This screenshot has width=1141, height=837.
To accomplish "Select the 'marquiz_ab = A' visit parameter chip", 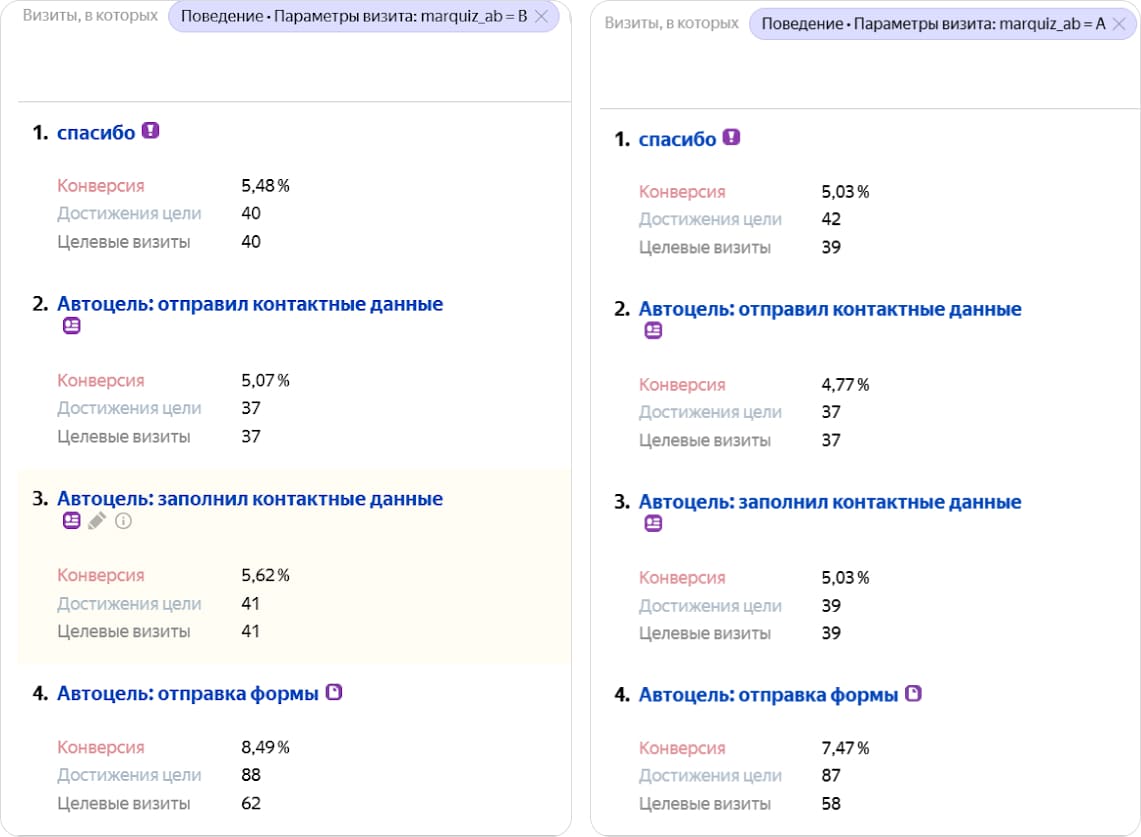I will 933,22.
